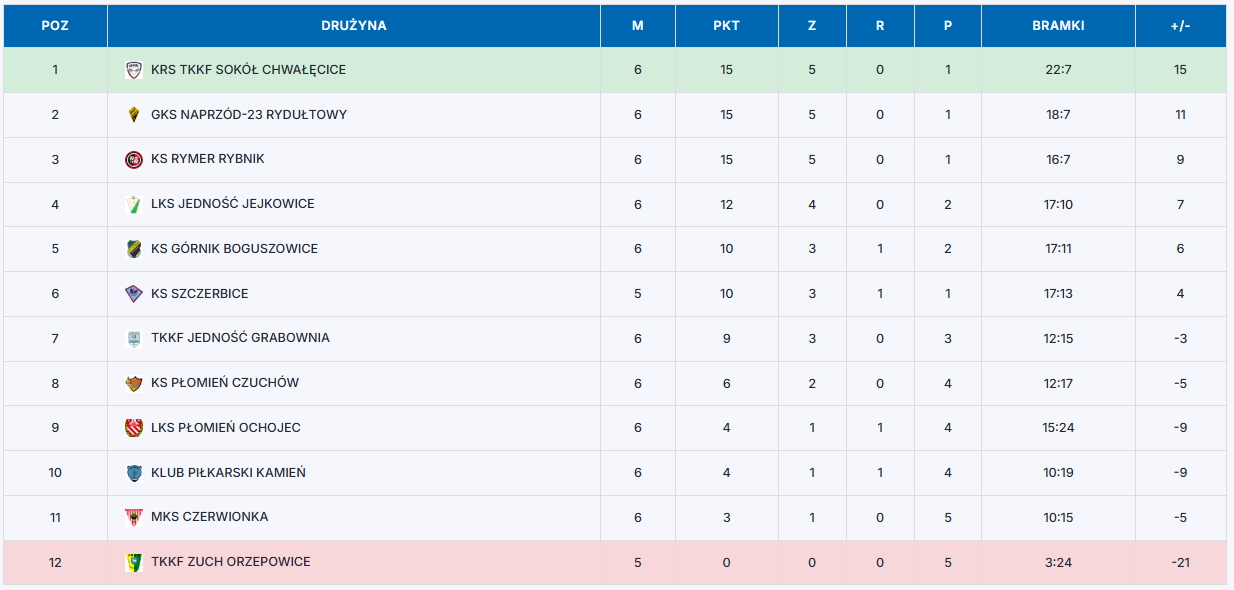
Task: Click the KS Płomień Czuchów club logo
Action: pos(134,383)
